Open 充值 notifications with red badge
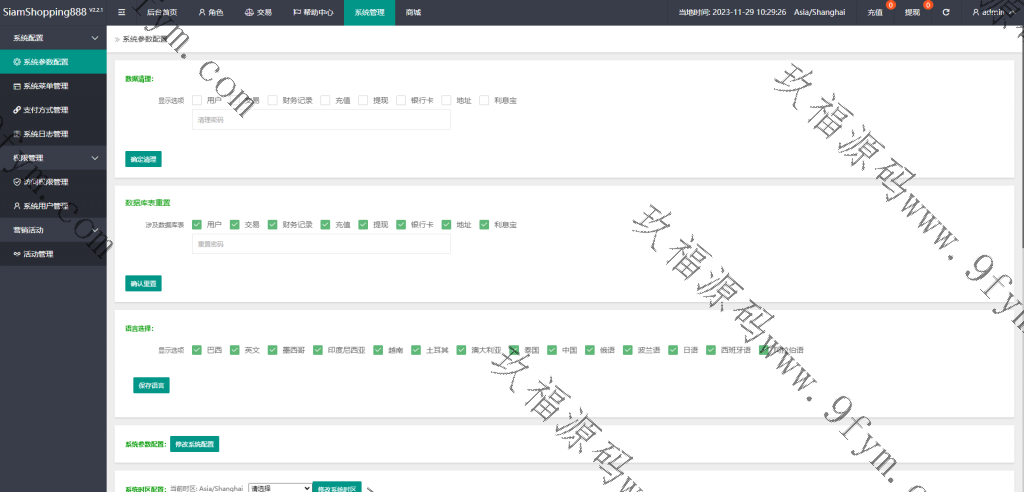 (x=876, y=12)
